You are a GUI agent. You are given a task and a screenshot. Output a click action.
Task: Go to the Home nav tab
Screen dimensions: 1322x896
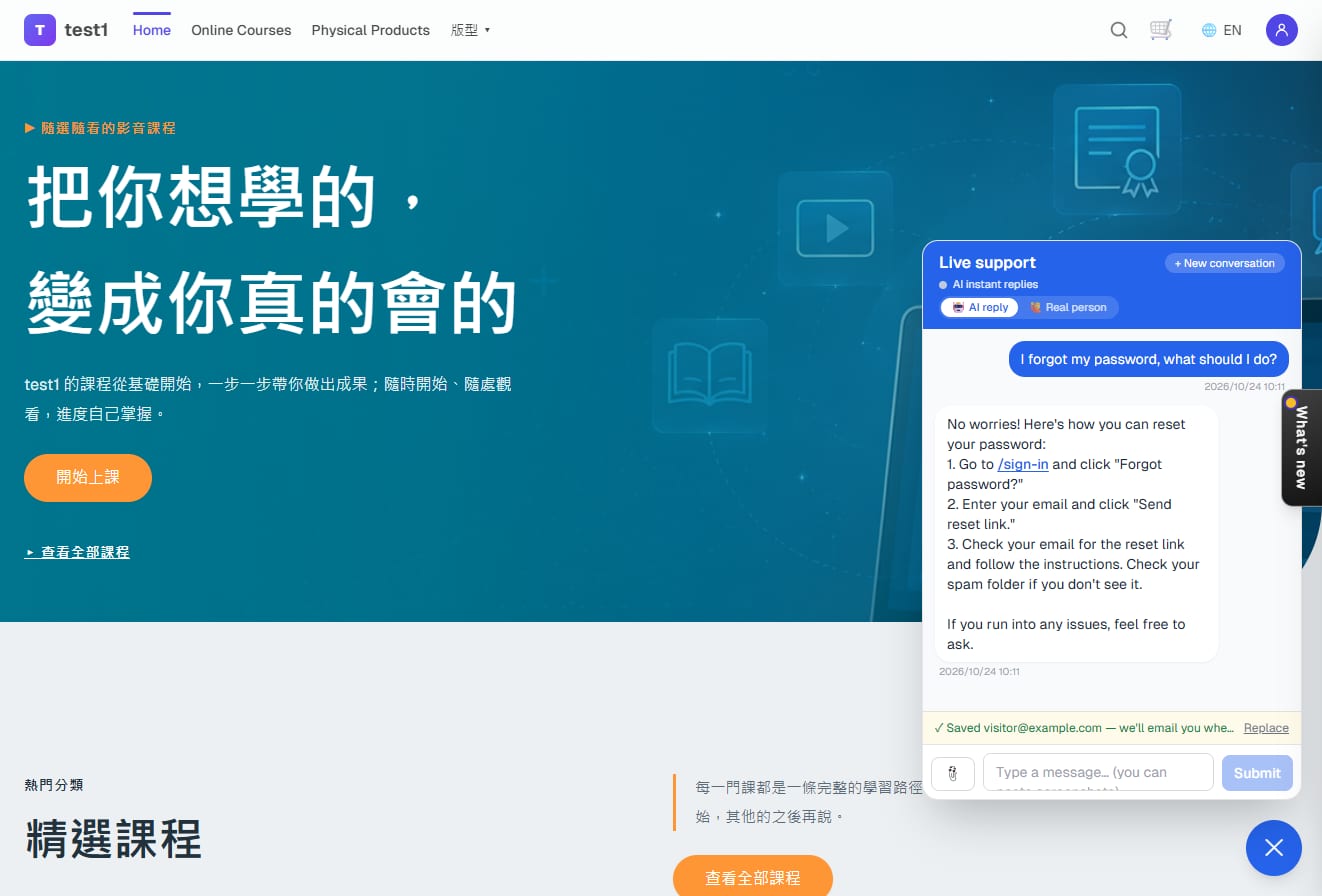[x=152, y=30]
